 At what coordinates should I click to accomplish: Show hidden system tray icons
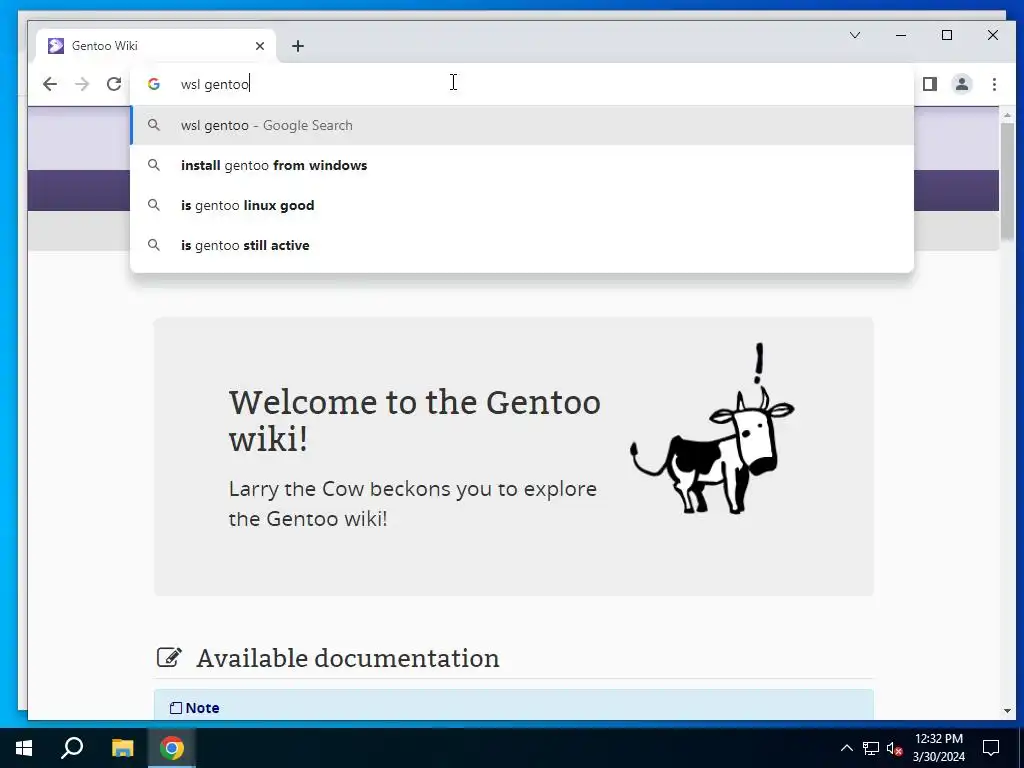tap(846, 748)
